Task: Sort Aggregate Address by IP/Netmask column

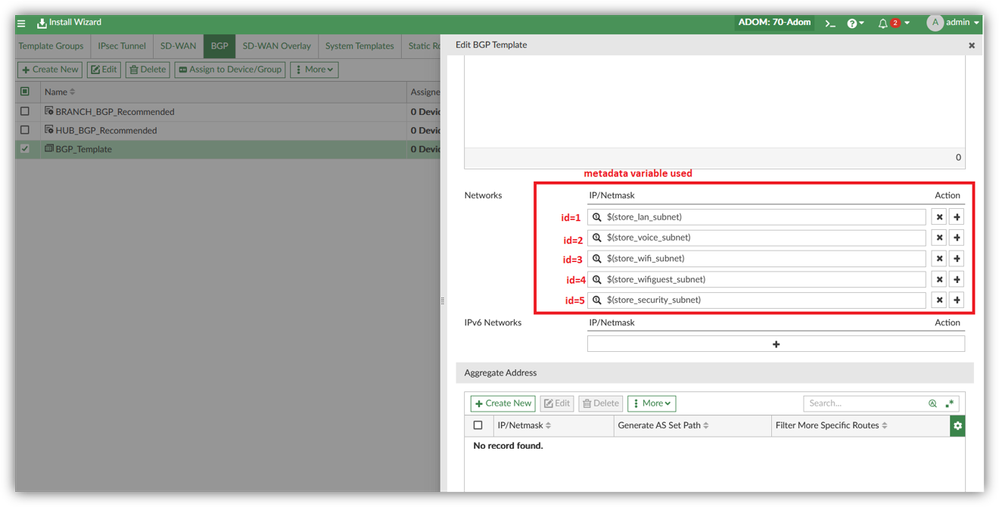Action: click(524, 425)
